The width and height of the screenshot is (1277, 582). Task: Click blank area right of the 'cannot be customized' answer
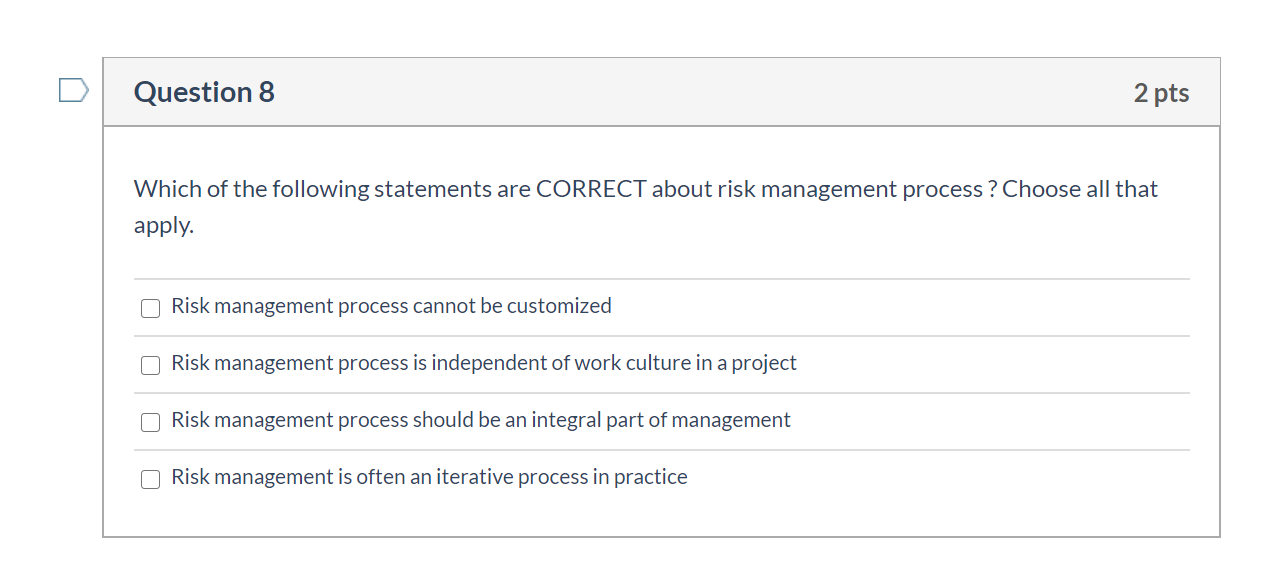click(900, 307)
